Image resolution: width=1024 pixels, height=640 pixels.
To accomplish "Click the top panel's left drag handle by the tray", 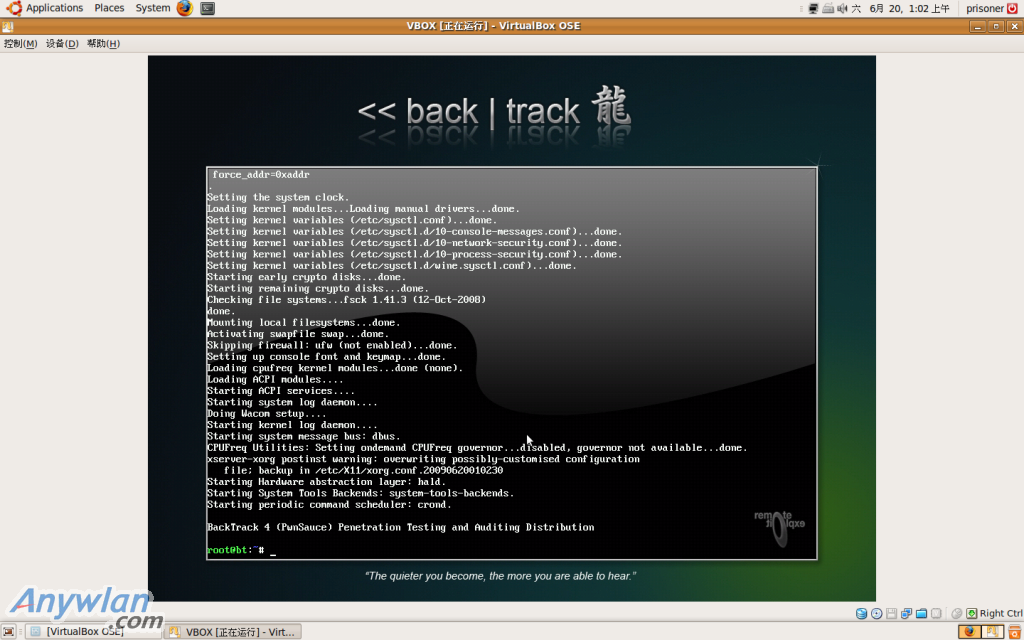I will (801, 8).
